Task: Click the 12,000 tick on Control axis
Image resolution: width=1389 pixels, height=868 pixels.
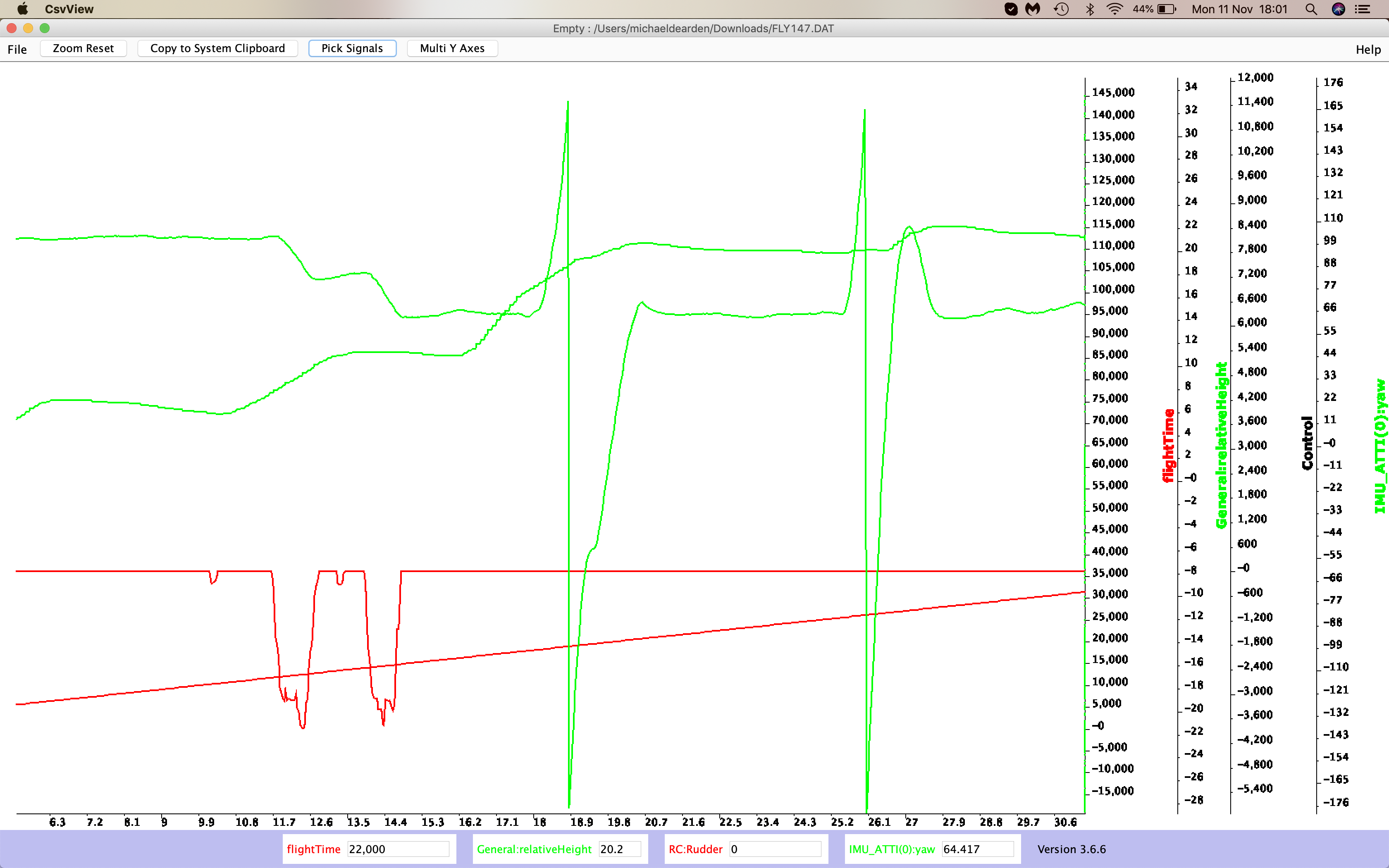Action: [1255, 78]
